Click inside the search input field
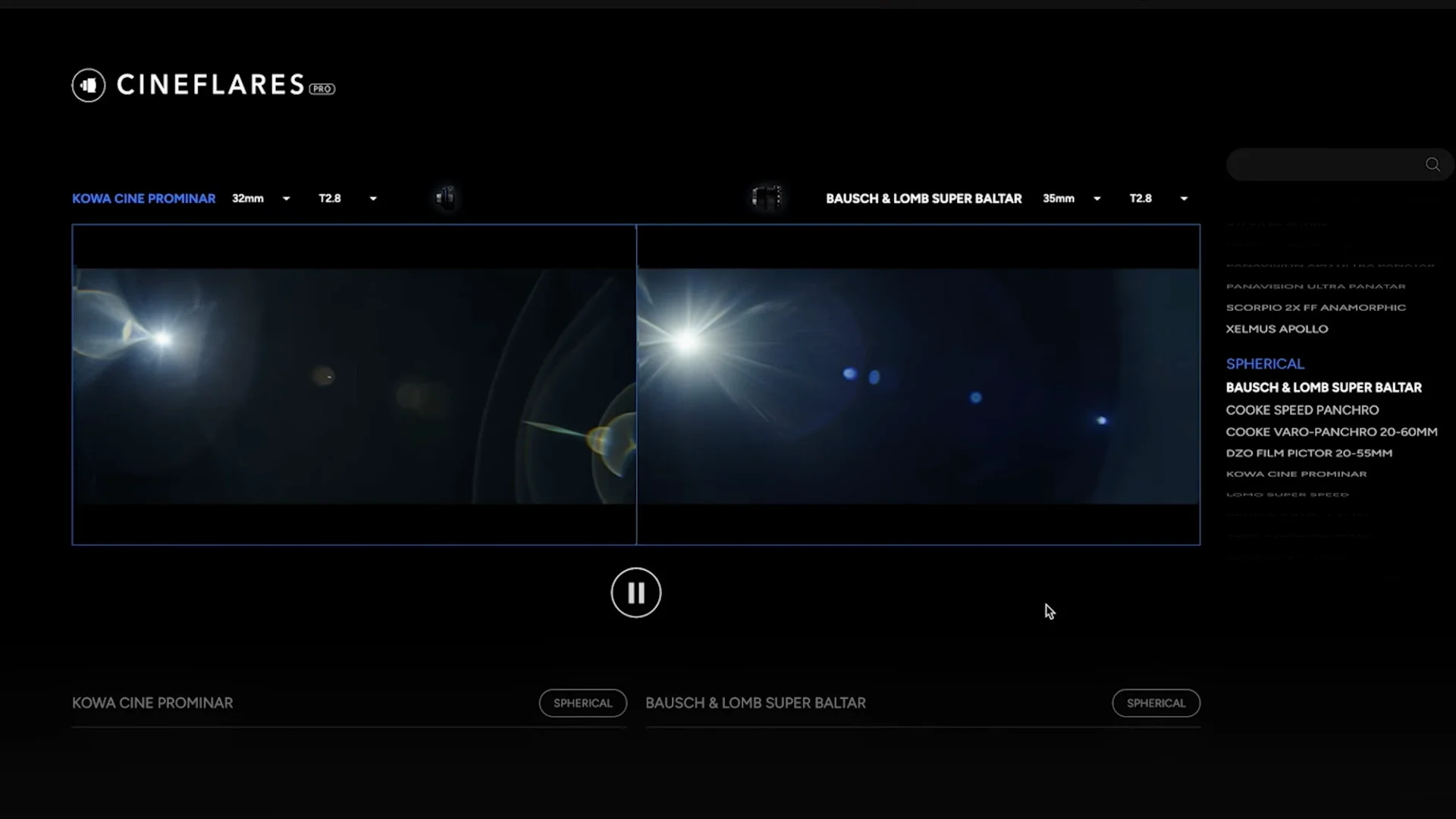This screenshot has width=1456, height=819. pyautogui.click(x=1327, y=164)
